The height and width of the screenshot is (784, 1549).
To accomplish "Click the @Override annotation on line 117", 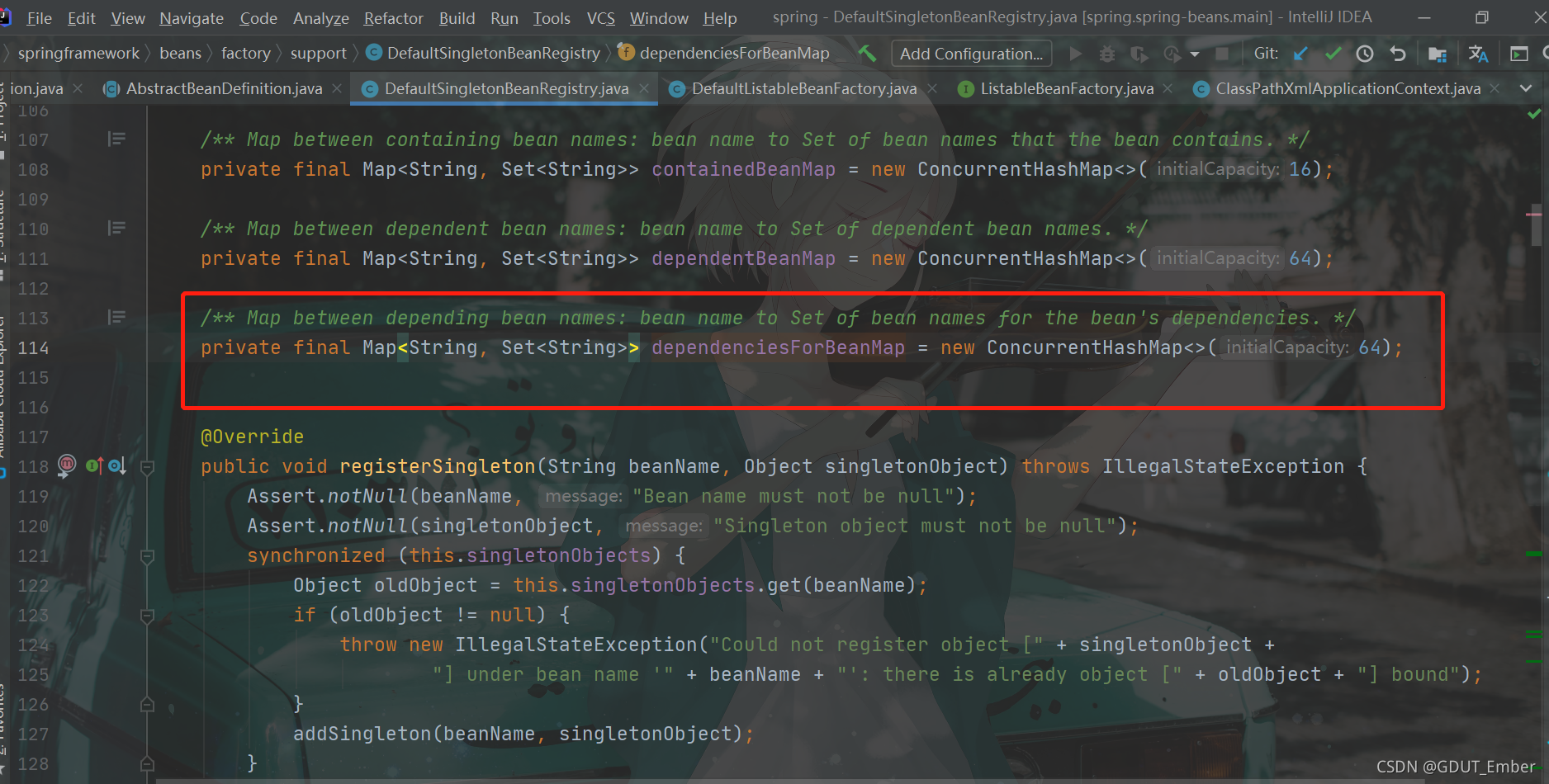I will coord(252,437).
